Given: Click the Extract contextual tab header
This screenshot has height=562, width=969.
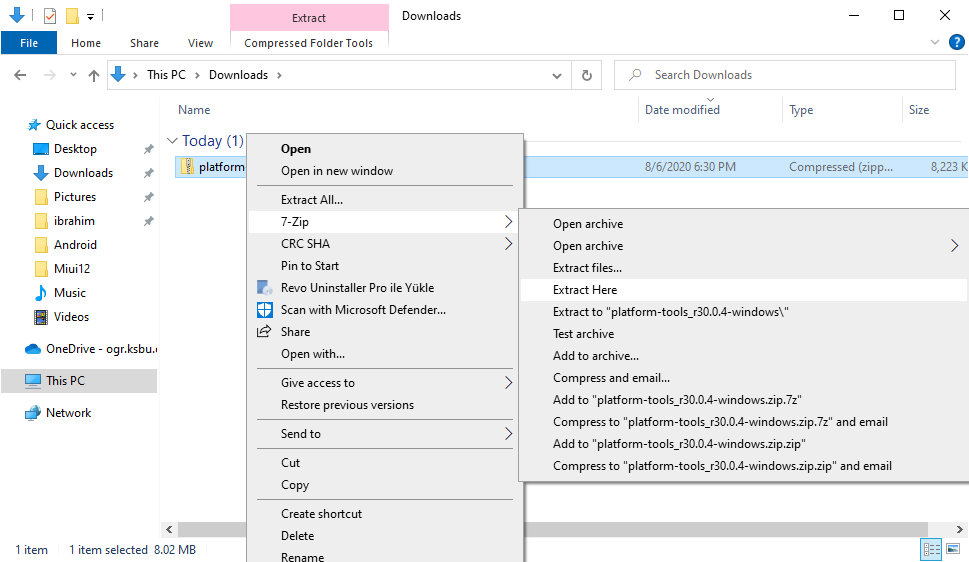Looking at the screenshot, I should [x=309, y=17].
